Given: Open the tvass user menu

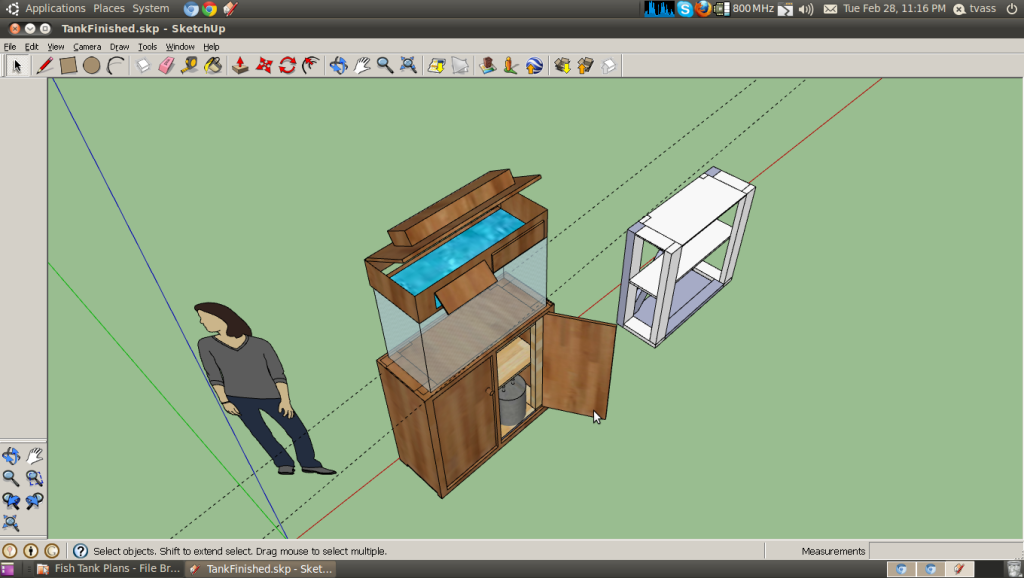Looking at the screenshot, I should pyautogui.click(x=975, y=8).
